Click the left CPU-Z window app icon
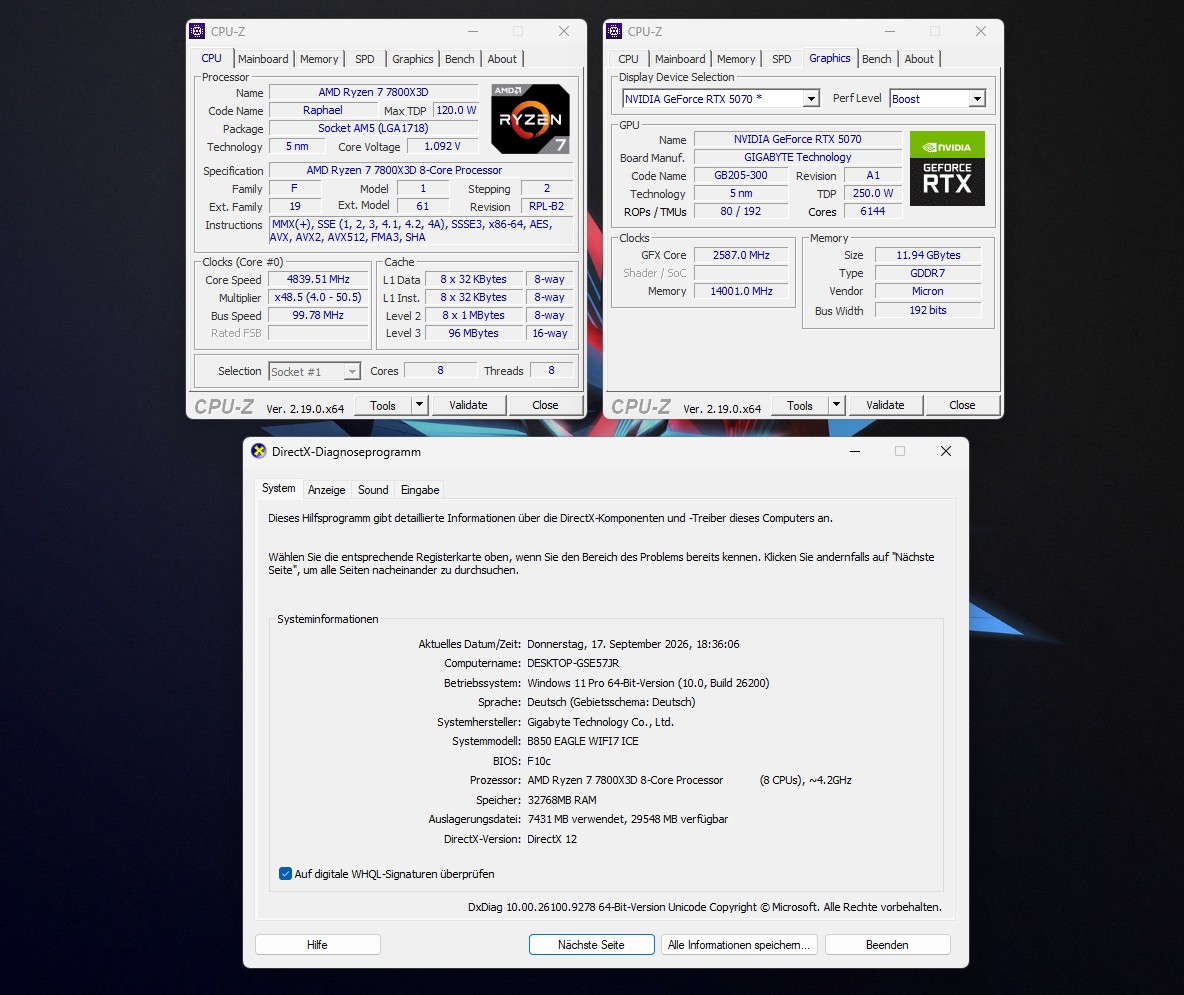Viewport: 1184px width, 995px height. pos(197,31)
